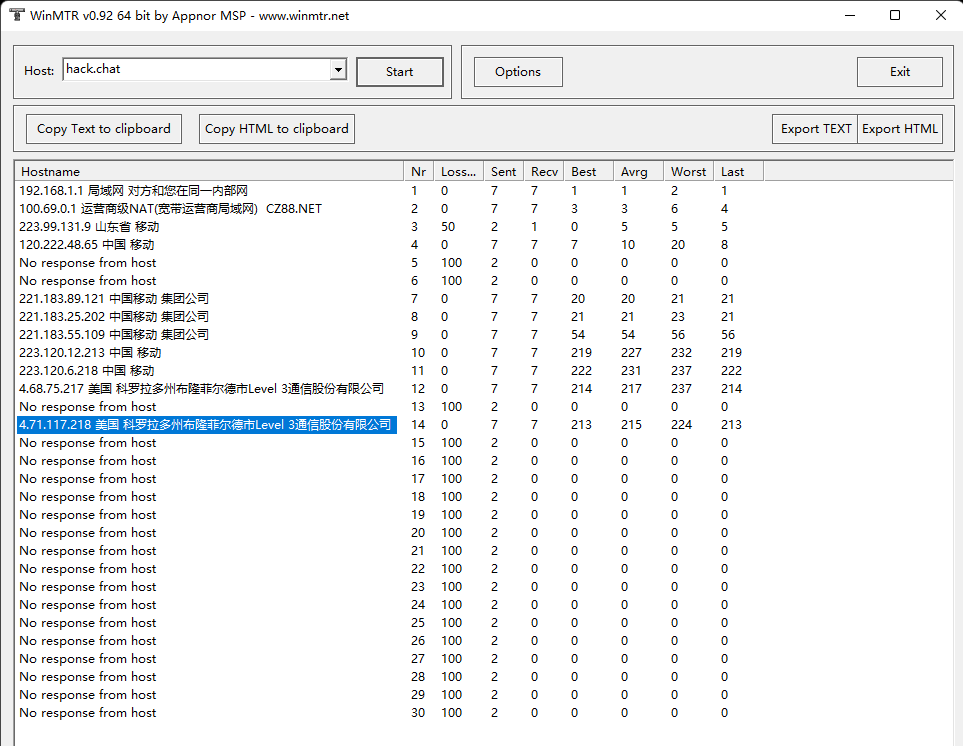This screenshot has width=963, height=746.
Task: Click Export HTML button
Action: coord(900,129)
